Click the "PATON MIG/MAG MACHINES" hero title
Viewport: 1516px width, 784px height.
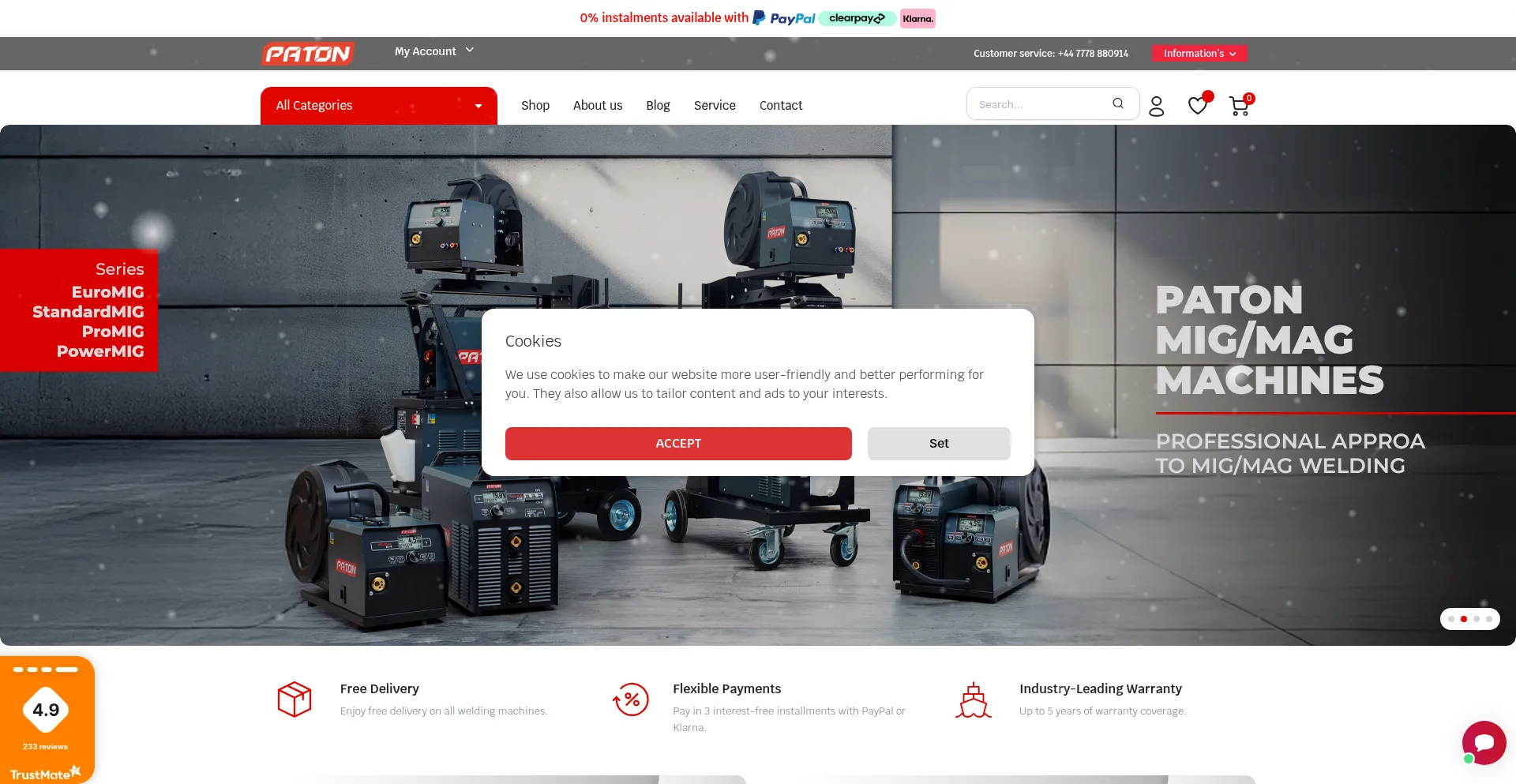(1270, 340)
